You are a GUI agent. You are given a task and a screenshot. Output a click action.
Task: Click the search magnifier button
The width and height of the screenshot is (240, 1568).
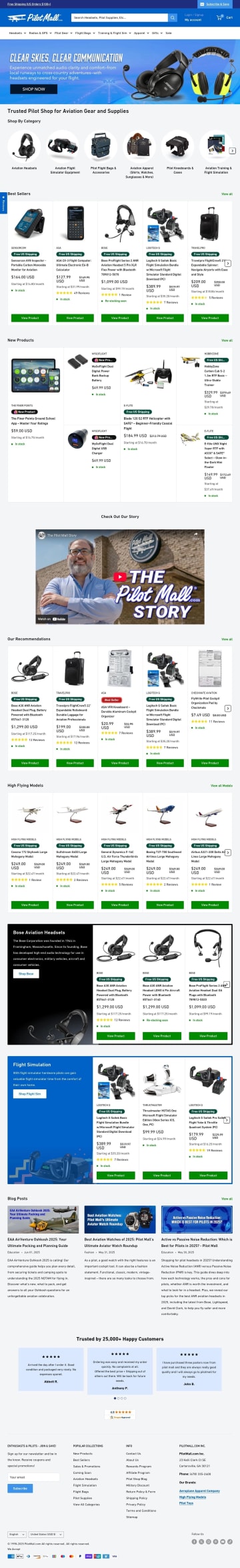(173, 18)
